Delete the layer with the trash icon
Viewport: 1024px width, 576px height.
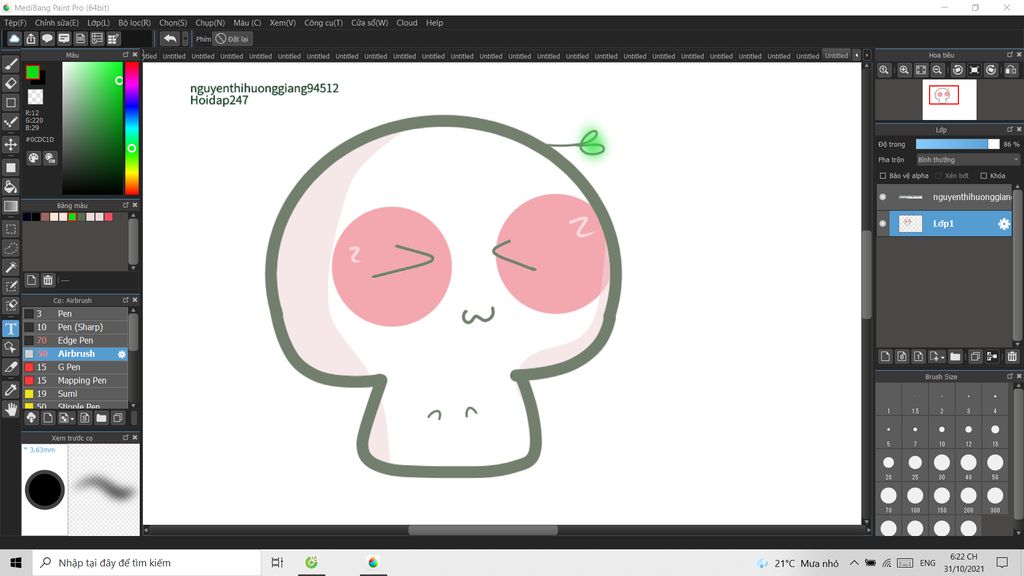(x=1012, y=357)
